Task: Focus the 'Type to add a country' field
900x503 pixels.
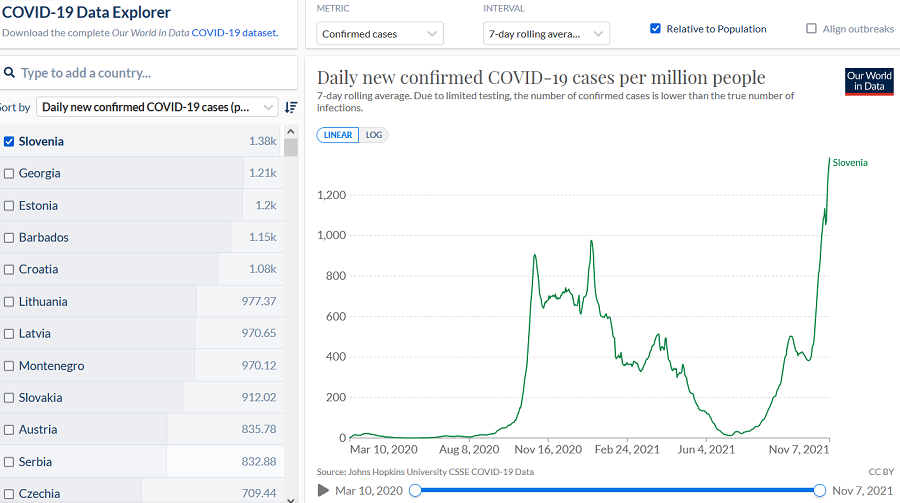Action: coord(150,73)
